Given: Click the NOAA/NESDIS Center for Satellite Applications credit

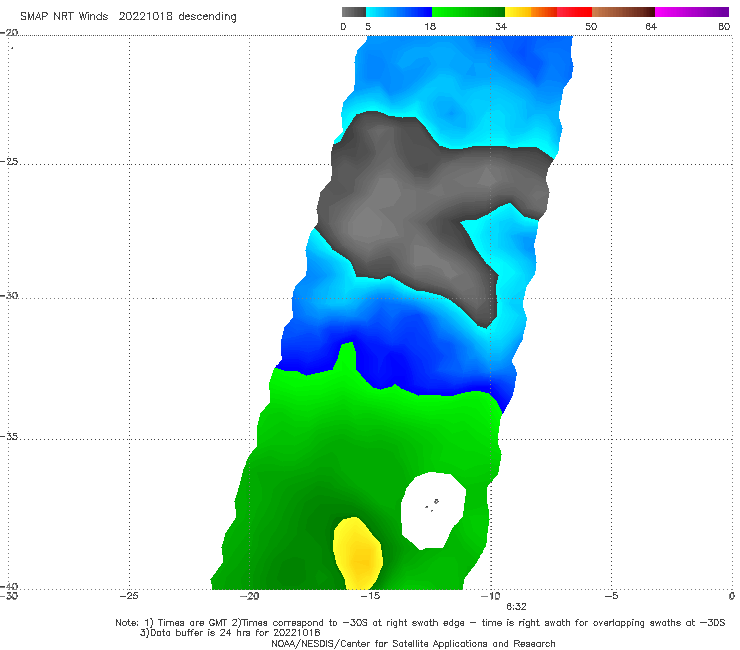Looking at the screenshot, I should (413, 644).
